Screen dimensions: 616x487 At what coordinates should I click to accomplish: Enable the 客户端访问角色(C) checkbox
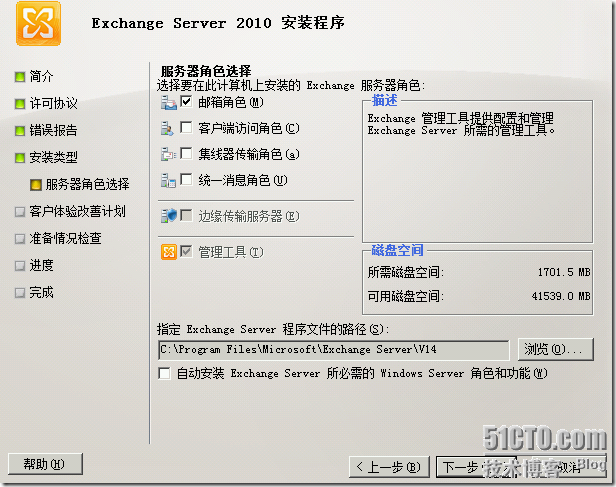[x=186, y=127]
